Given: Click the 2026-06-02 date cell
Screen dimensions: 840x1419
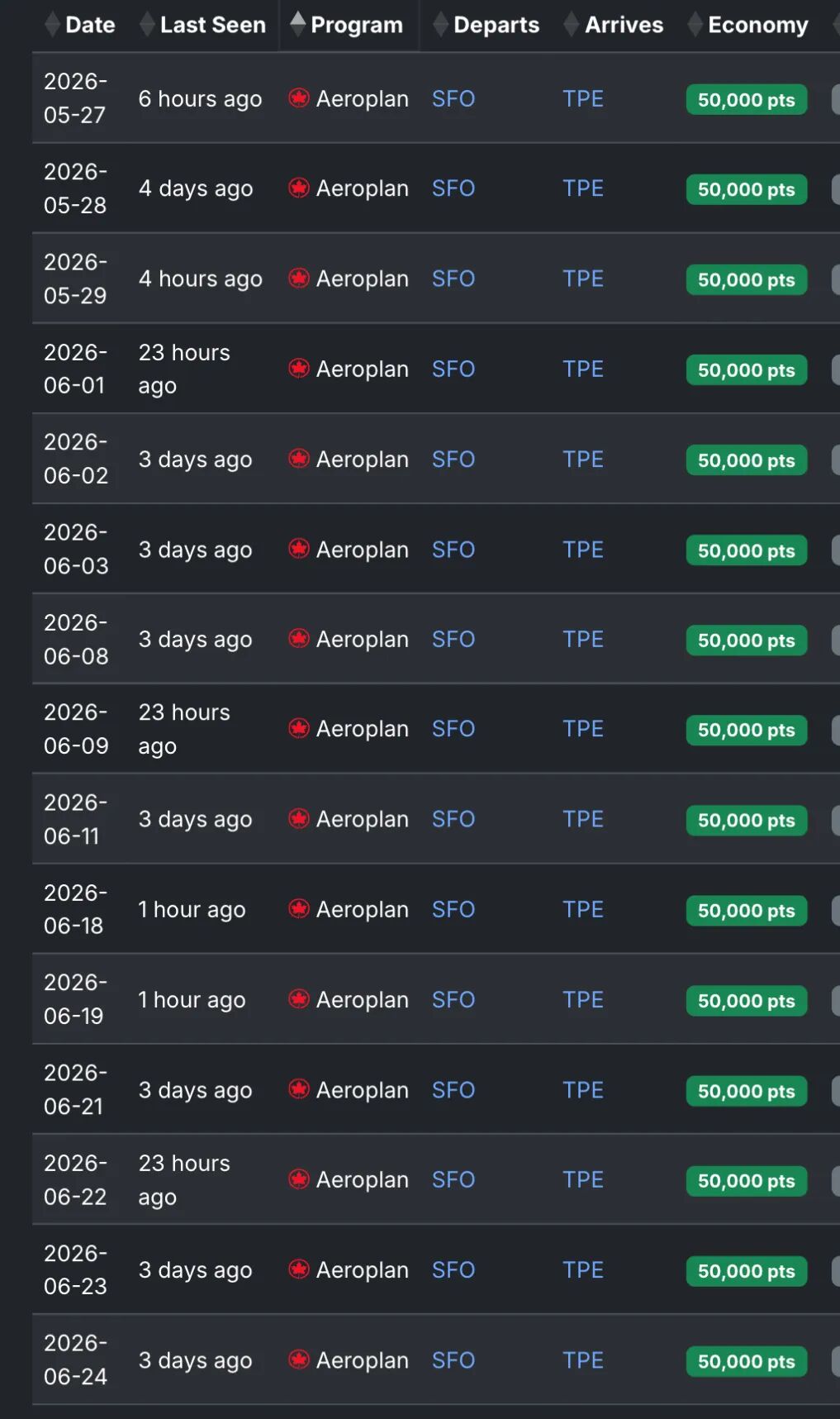Looking at the screenshot, I should click(76, 459).
